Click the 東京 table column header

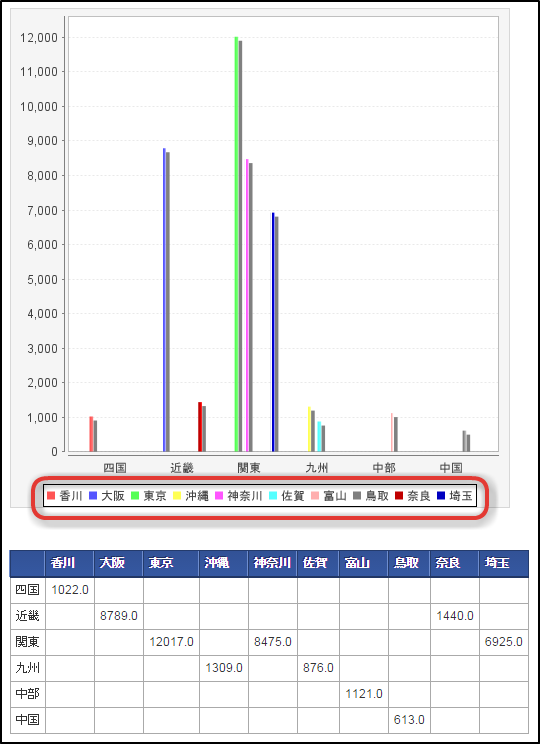pos(171,563)
